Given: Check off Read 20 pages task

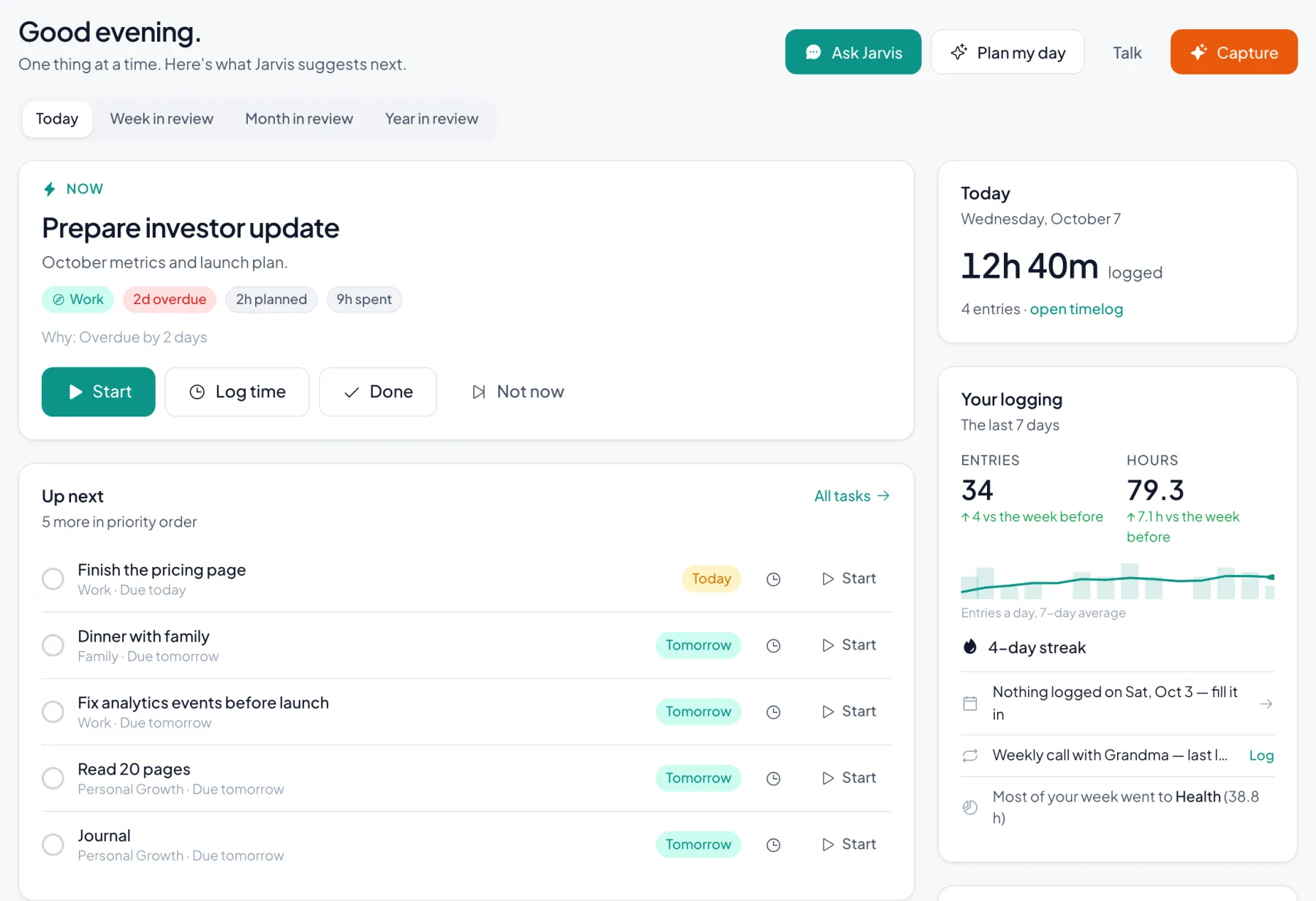Looking at the screenshot, I should pyautogui.click(x=53, y=778).
